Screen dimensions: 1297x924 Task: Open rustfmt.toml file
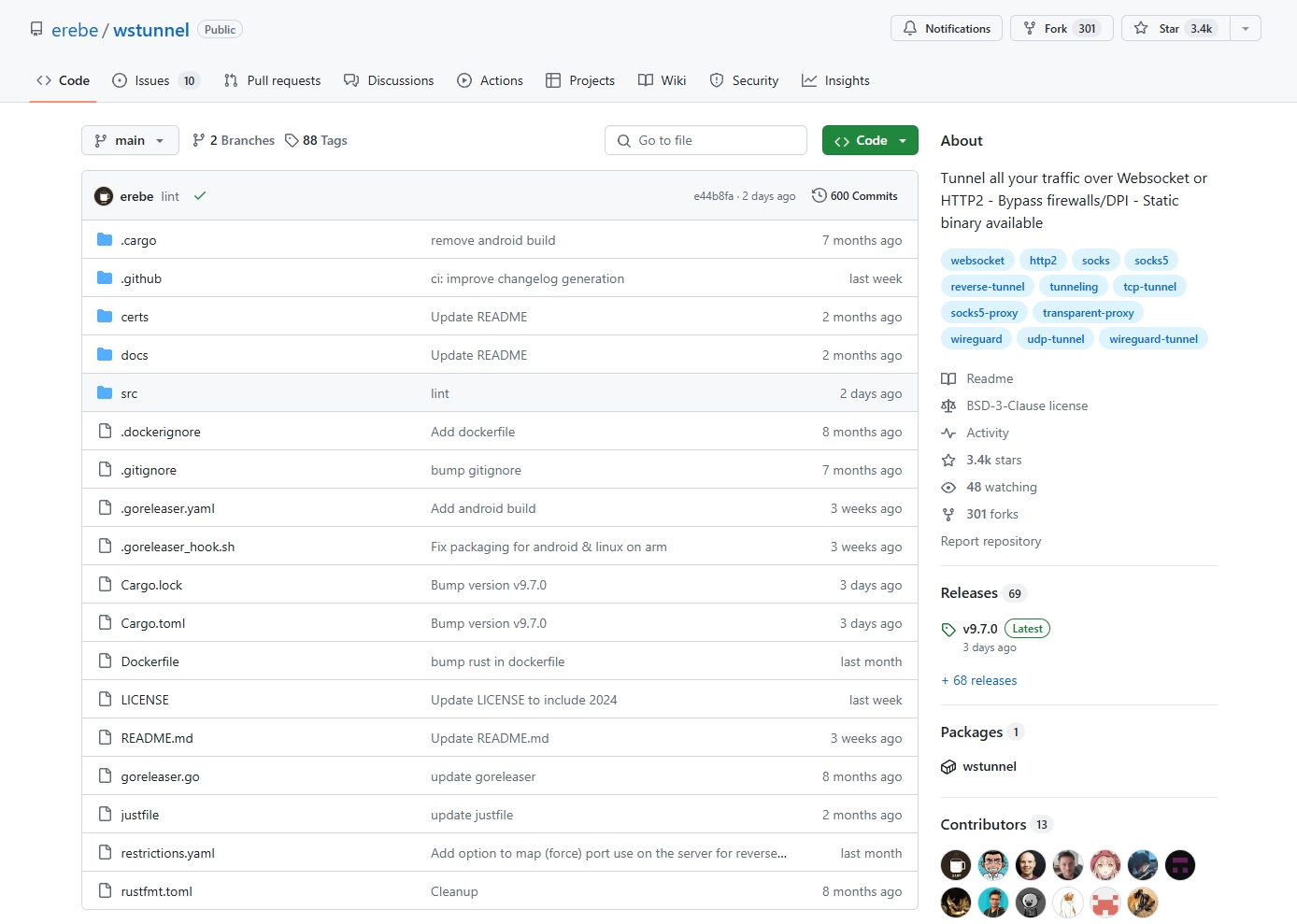click(x=157, y=891)
